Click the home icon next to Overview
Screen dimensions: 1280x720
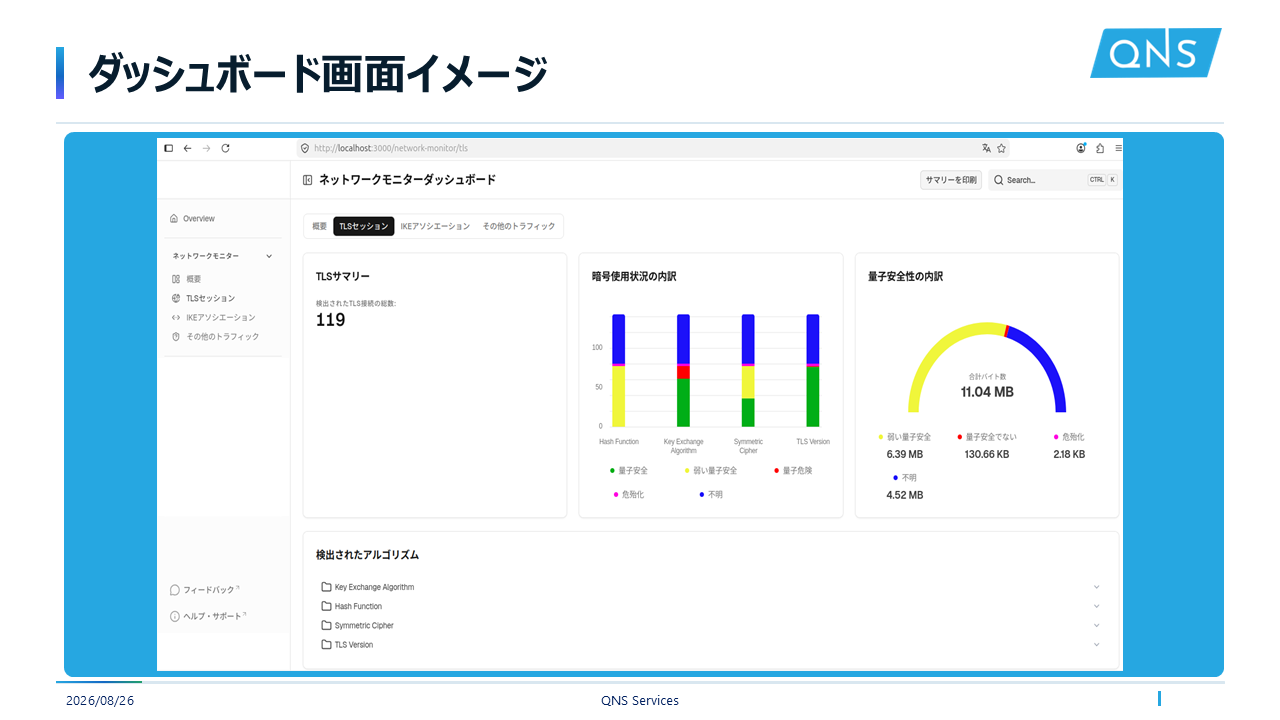[174, 218]
